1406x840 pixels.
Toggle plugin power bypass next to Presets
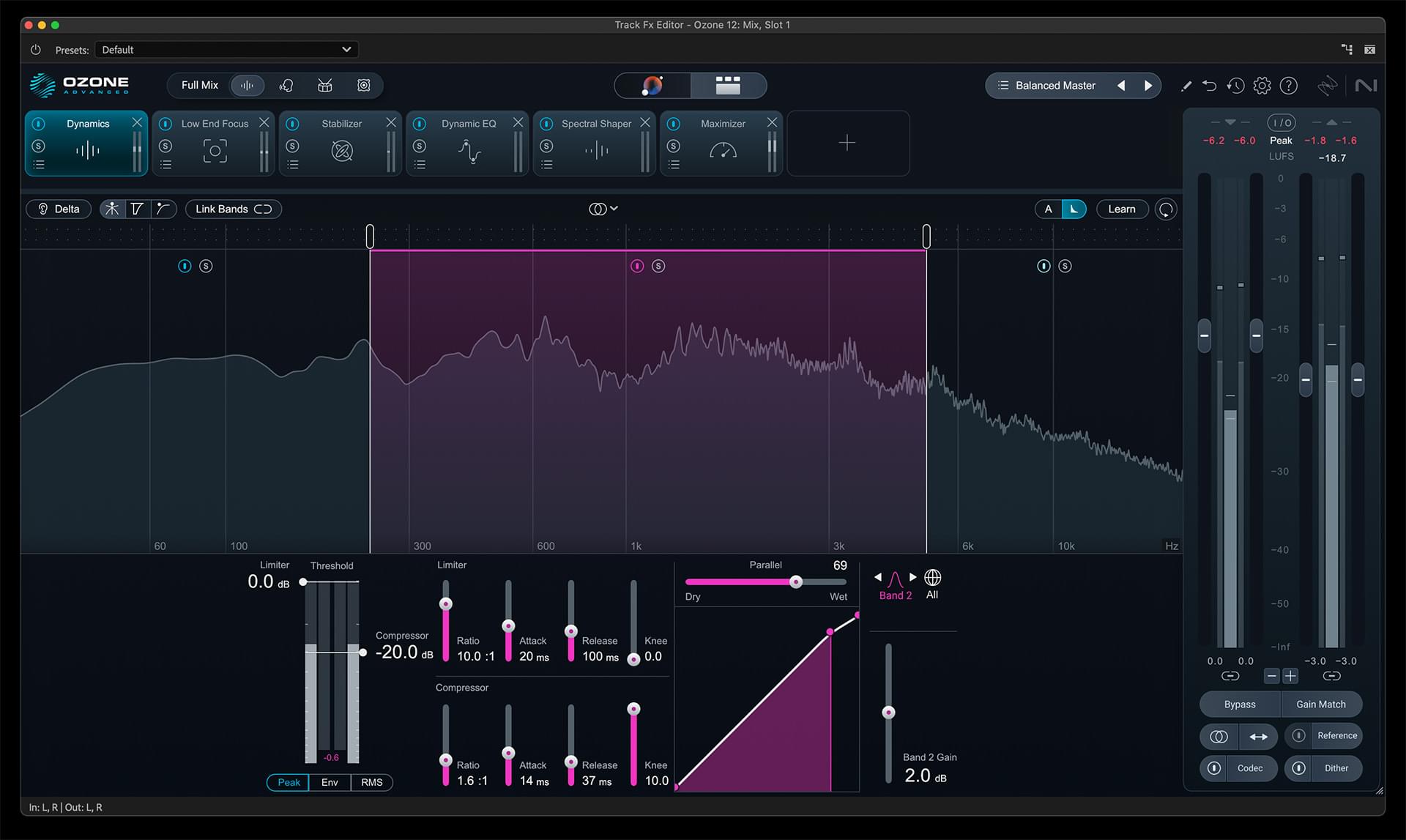(35, 50)
